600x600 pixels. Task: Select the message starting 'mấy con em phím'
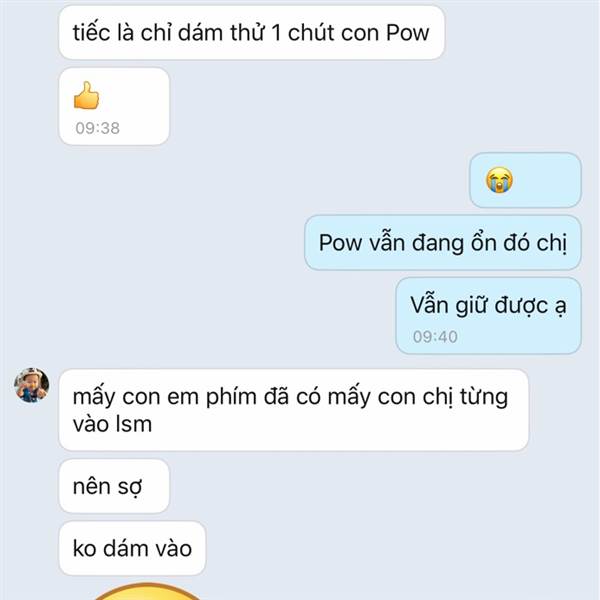(x=293, y=410)
